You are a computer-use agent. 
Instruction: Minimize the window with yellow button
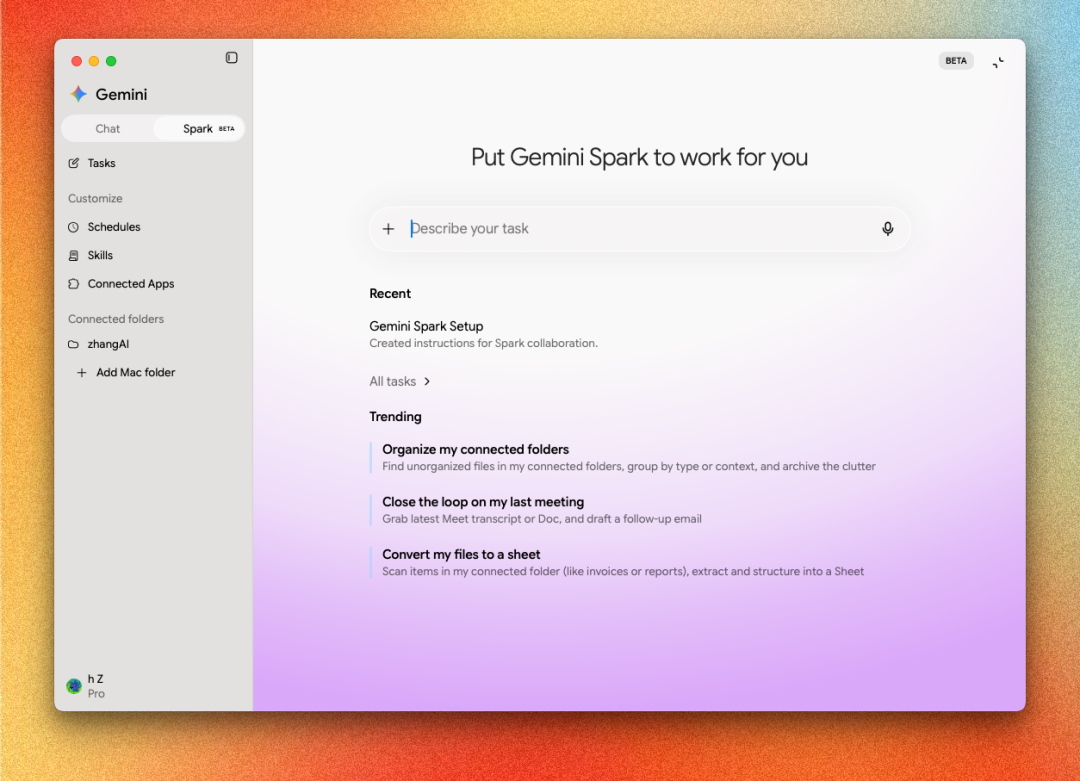94,61
